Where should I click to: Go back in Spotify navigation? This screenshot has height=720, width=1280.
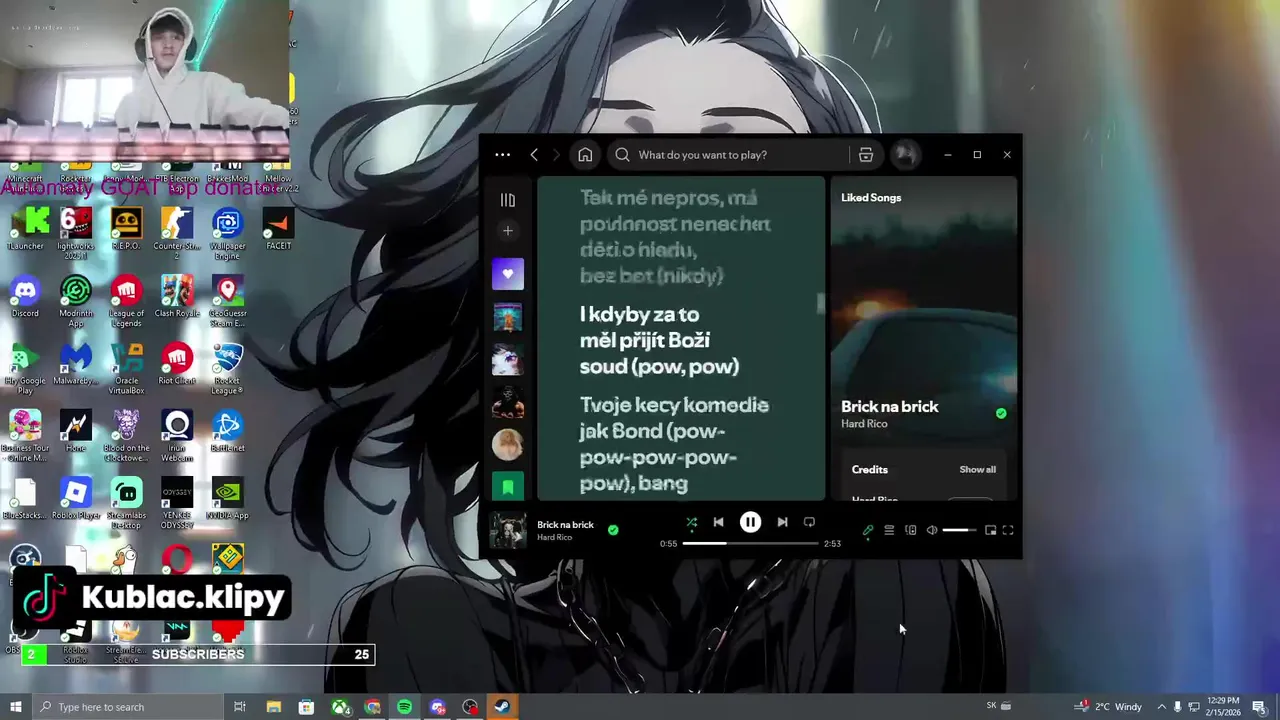pyautogui.click(x=534, y=155)
